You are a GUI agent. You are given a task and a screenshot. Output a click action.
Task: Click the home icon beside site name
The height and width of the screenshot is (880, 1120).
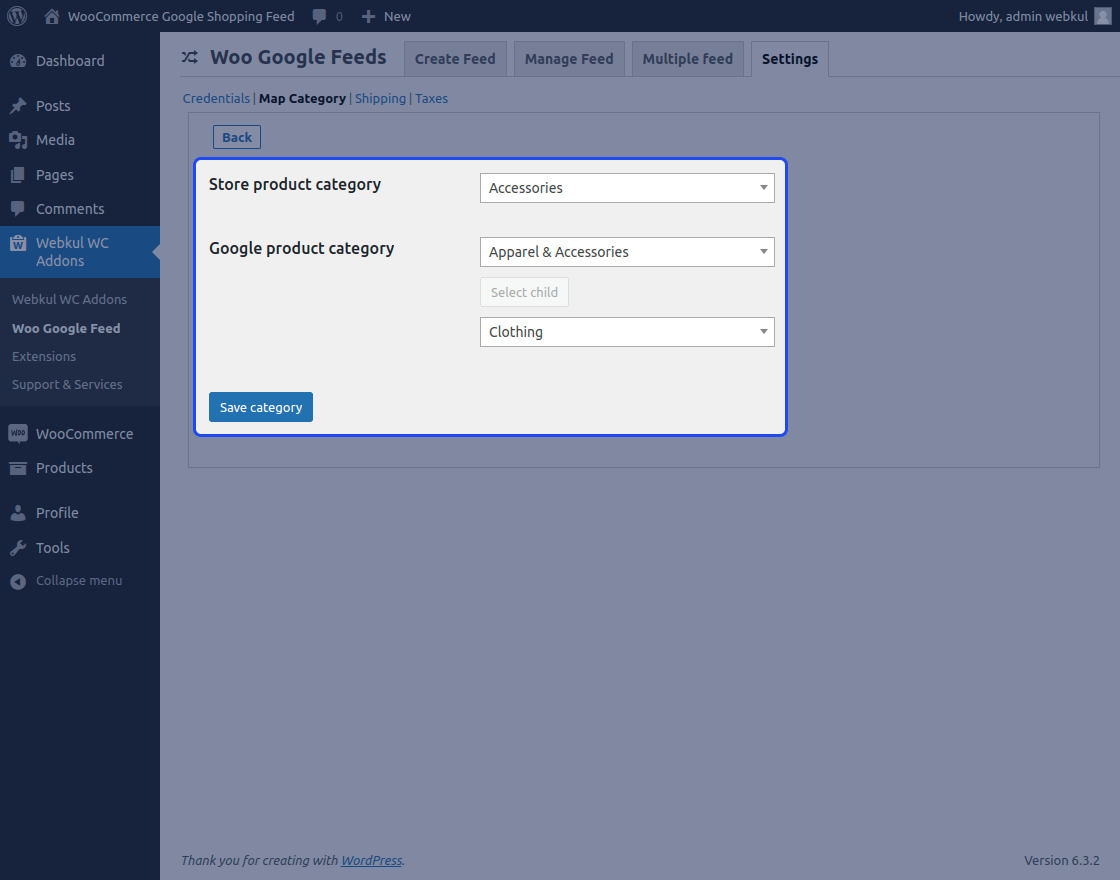coord(51,16)
